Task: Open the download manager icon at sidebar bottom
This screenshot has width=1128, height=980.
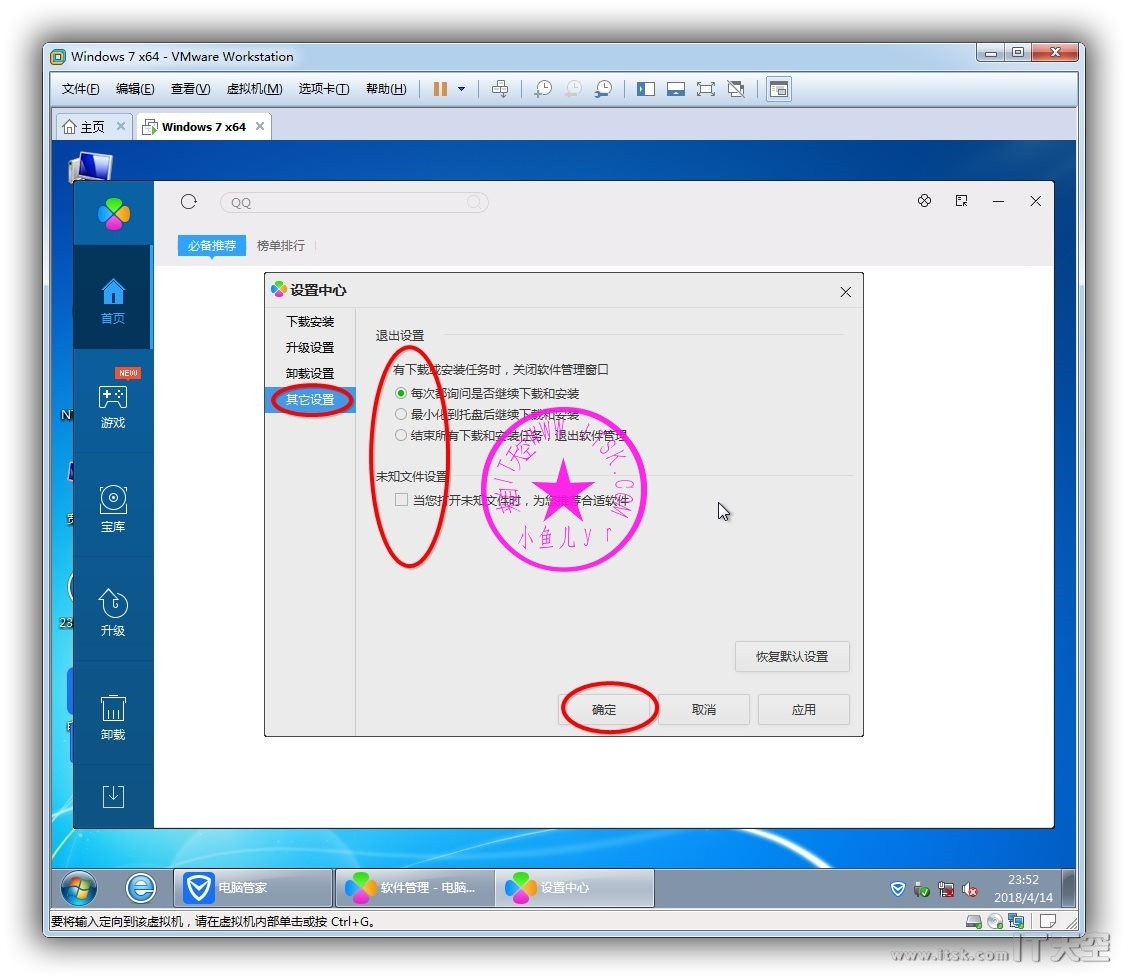Action: pyautogui.click(x=113, y=796)
